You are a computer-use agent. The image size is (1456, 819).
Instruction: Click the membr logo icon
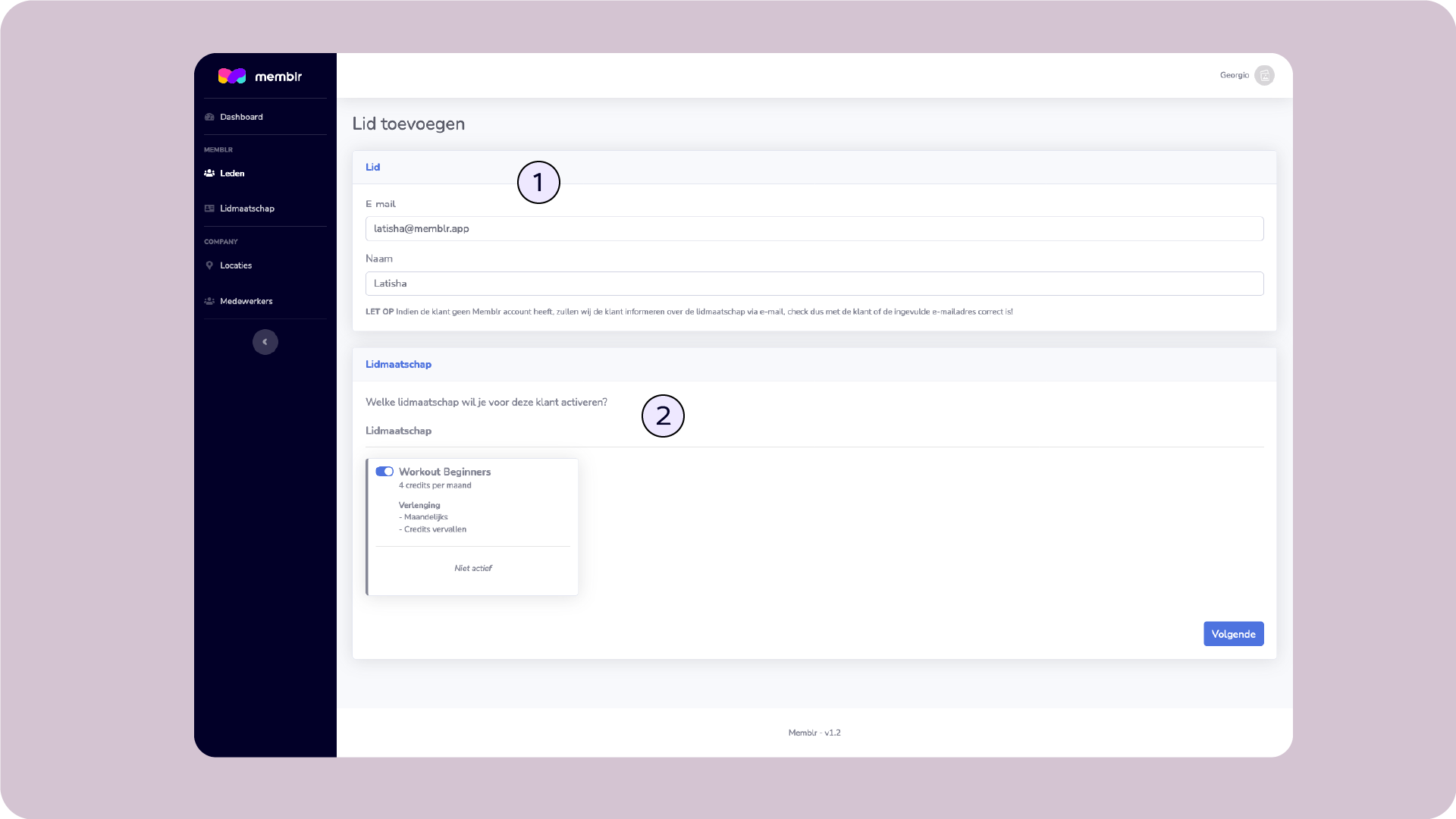pos(232,76)
